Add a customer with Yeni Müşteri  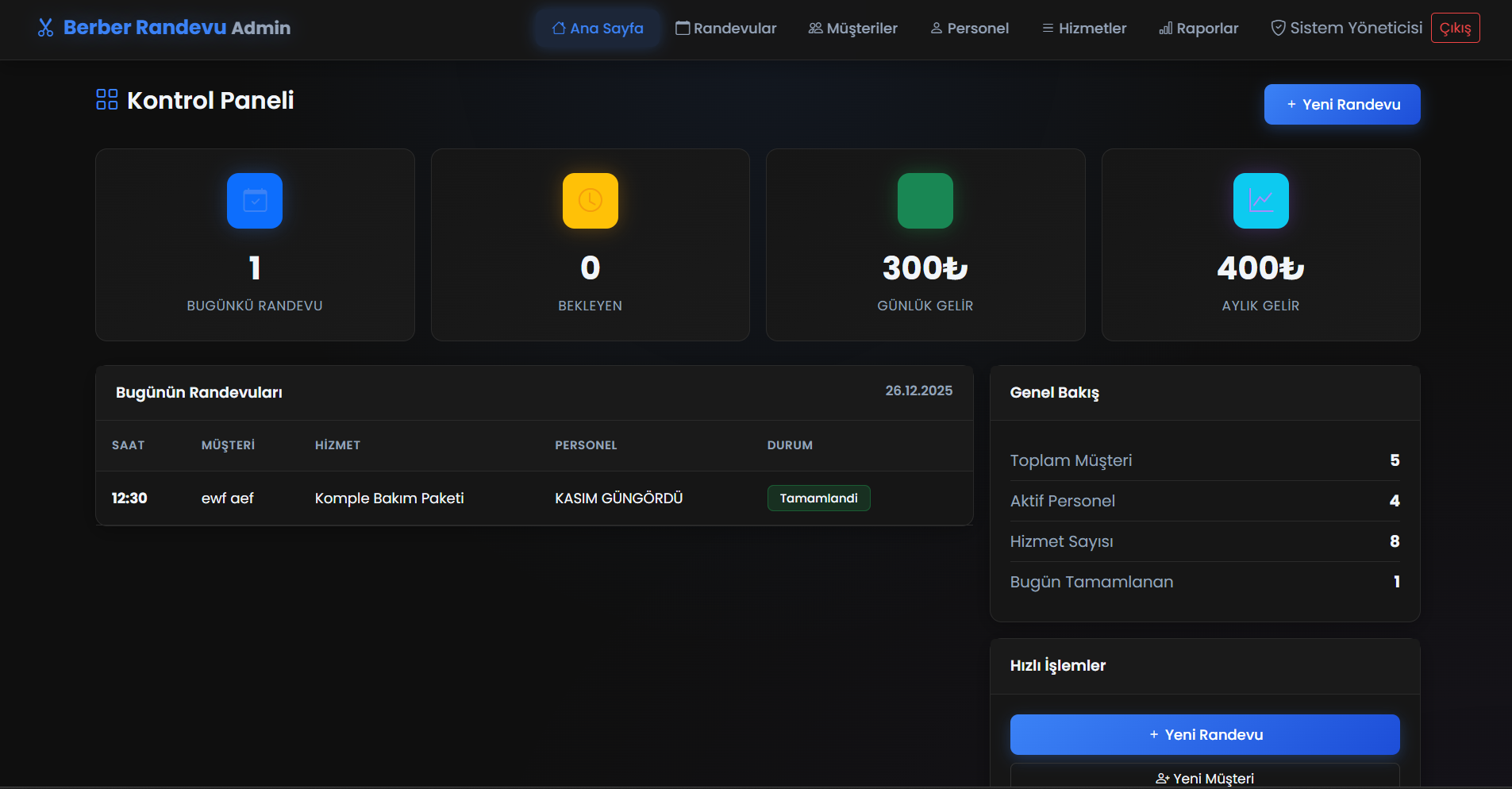[1205, 778]
